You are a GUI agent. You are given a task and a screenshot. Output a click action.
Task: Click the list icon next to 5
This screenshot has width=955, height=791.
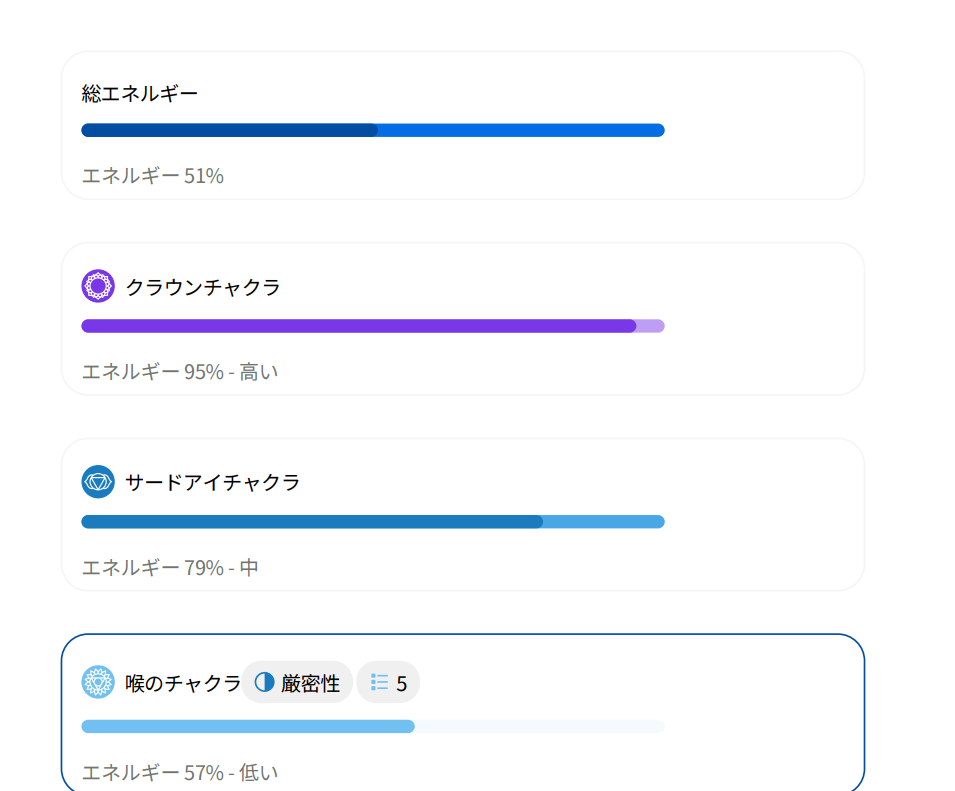[x=380, y=683]
